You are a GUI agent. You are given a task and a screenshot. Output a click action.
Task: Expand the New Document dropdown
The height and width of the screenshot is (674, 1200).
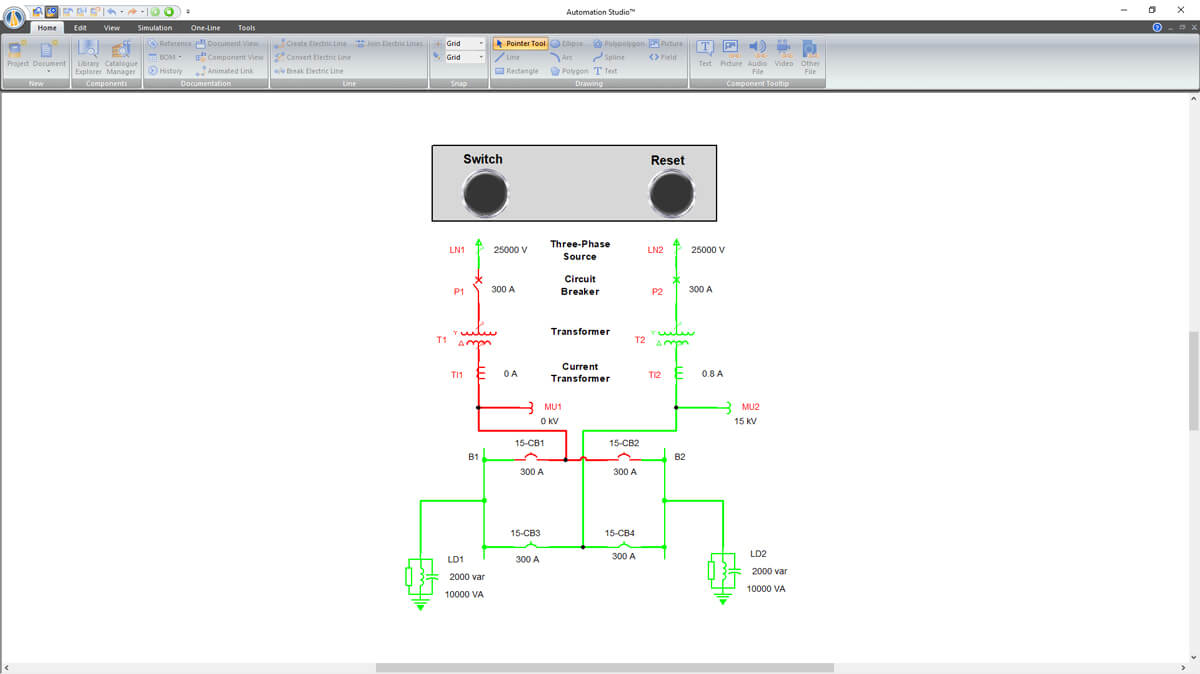[49, 72]
